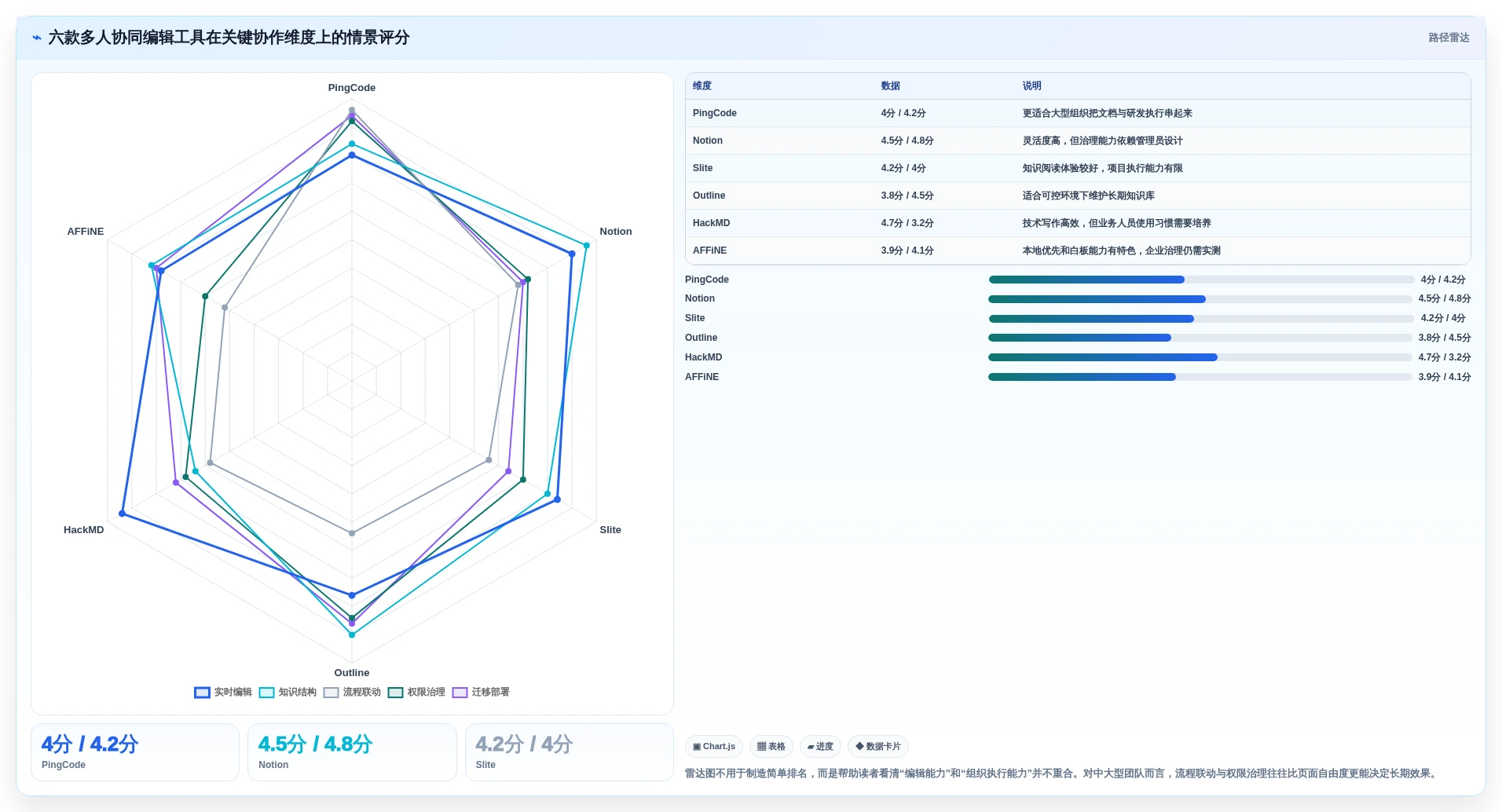Image resolution: width=1502 pixels, height=812 pixels.
Task: Open the PingCode score card
Action: coord(135,752)
